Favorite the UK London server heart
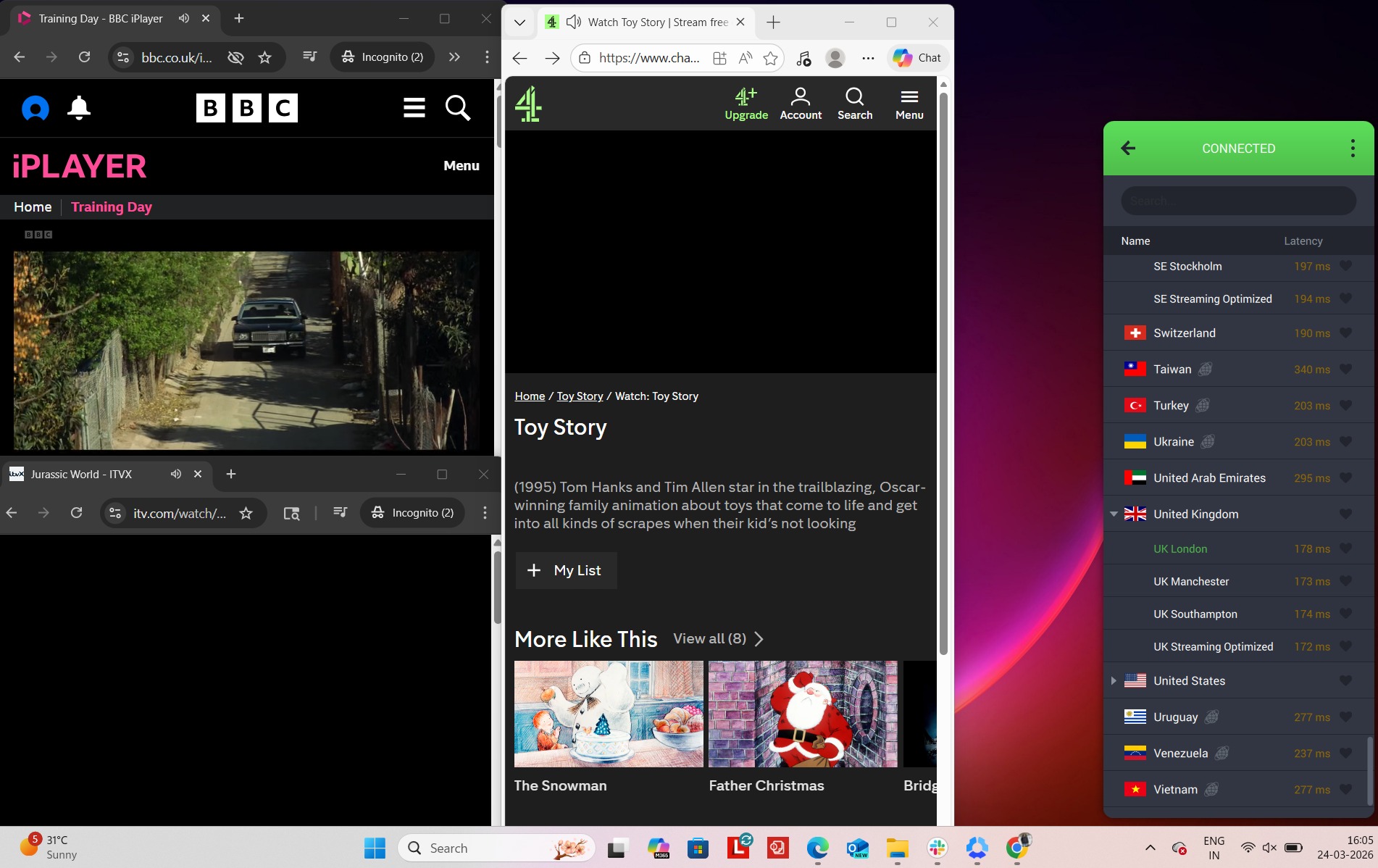The image size is (1378, 868). (1346, 548)
